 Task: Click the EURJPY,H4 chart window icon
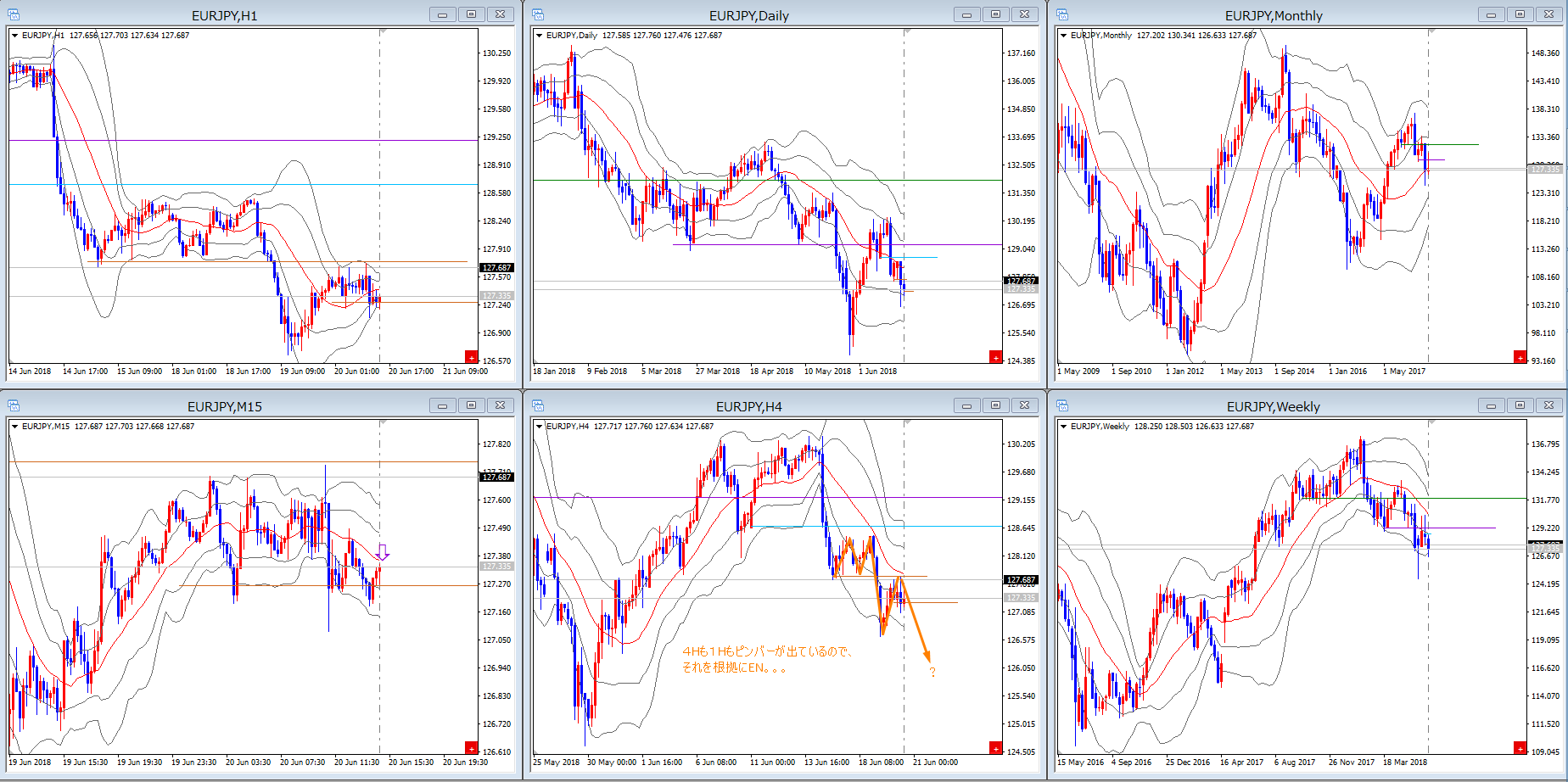(538, 405)
